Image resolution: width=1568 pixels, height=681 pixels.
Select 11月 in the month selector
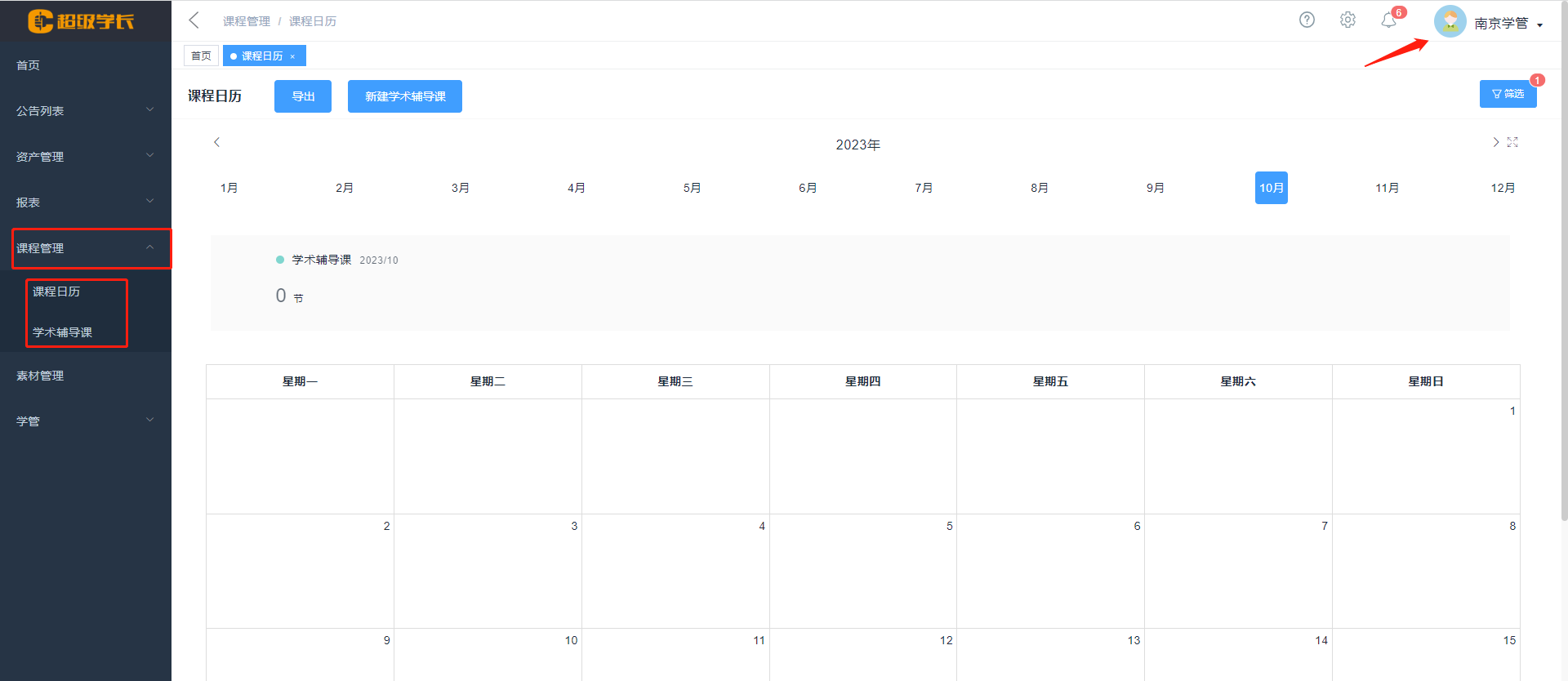coord(1387,188)
